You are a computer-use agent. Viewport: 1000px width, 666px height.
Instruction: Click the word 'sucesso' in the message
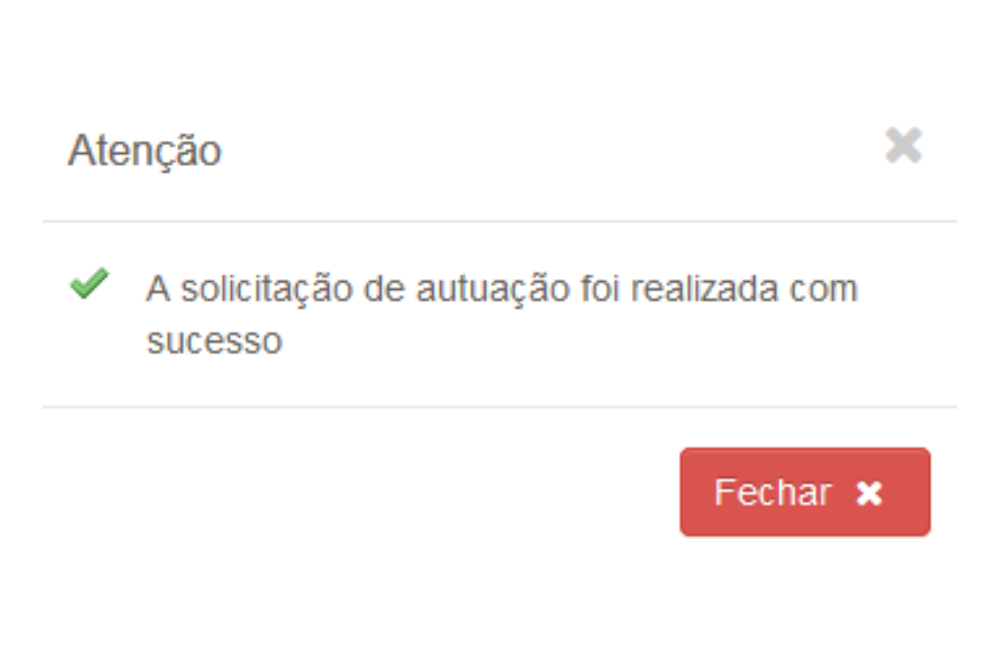click(214, 341)
